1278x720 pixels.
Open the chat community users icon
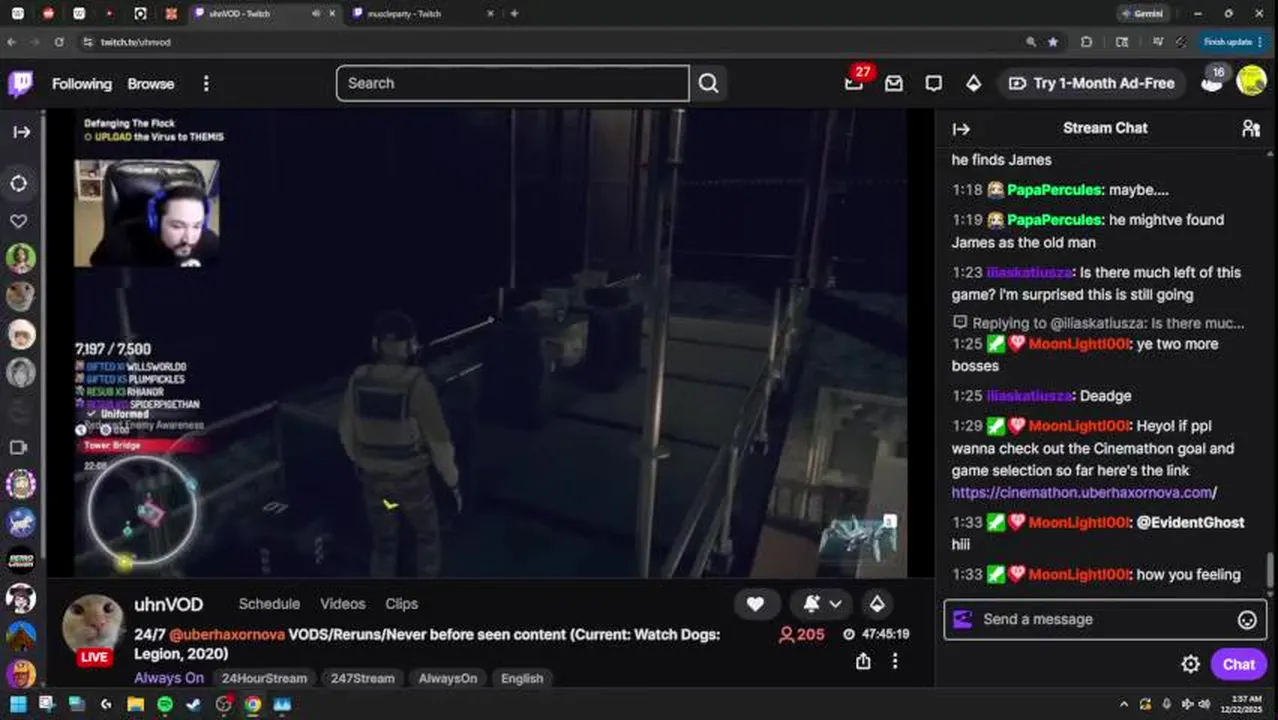1251,128
